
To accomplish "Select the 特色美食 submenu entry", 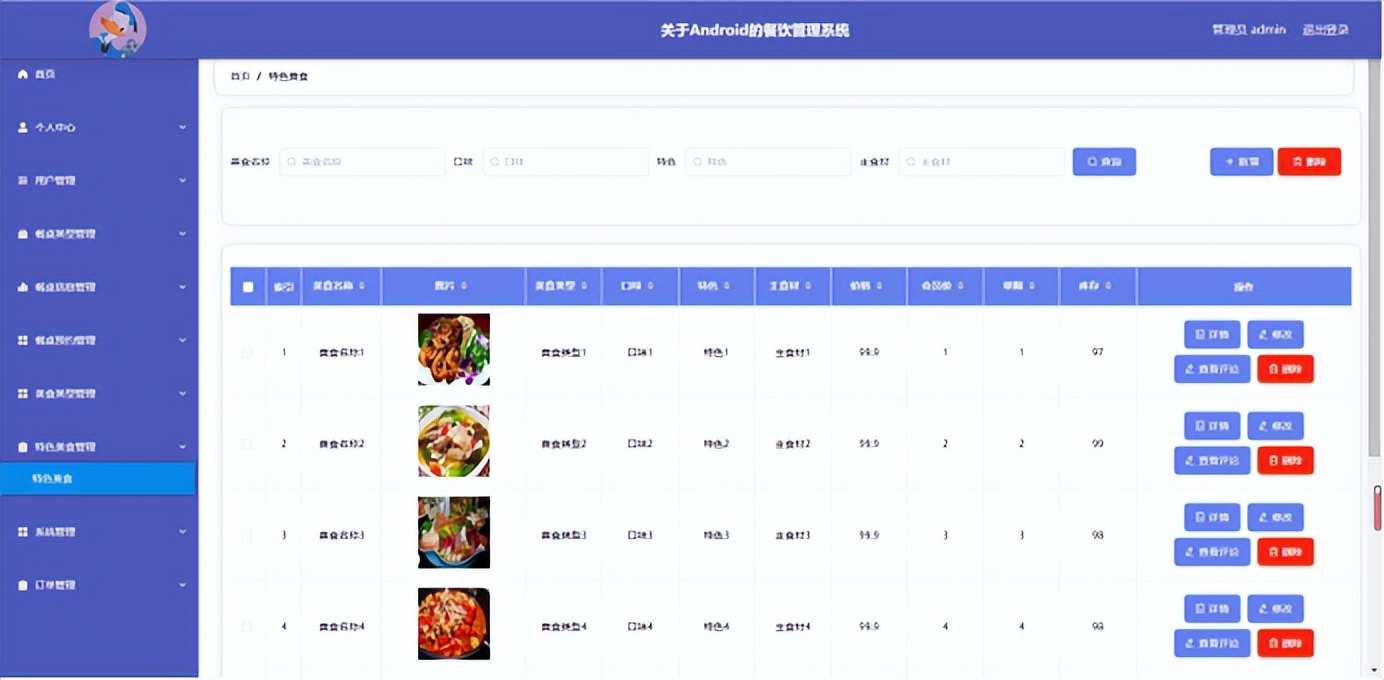I will coord(97,478).
